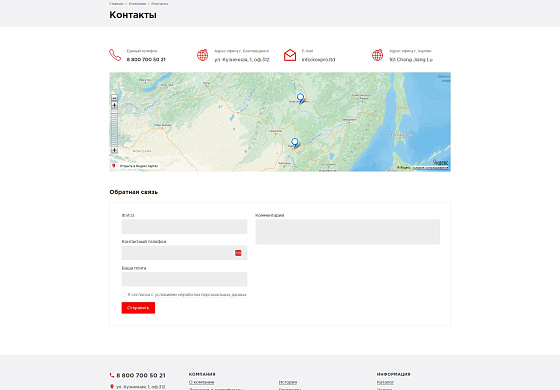Select the lower blue map pin near Харбин
The image size is (560, 390).
295,142
